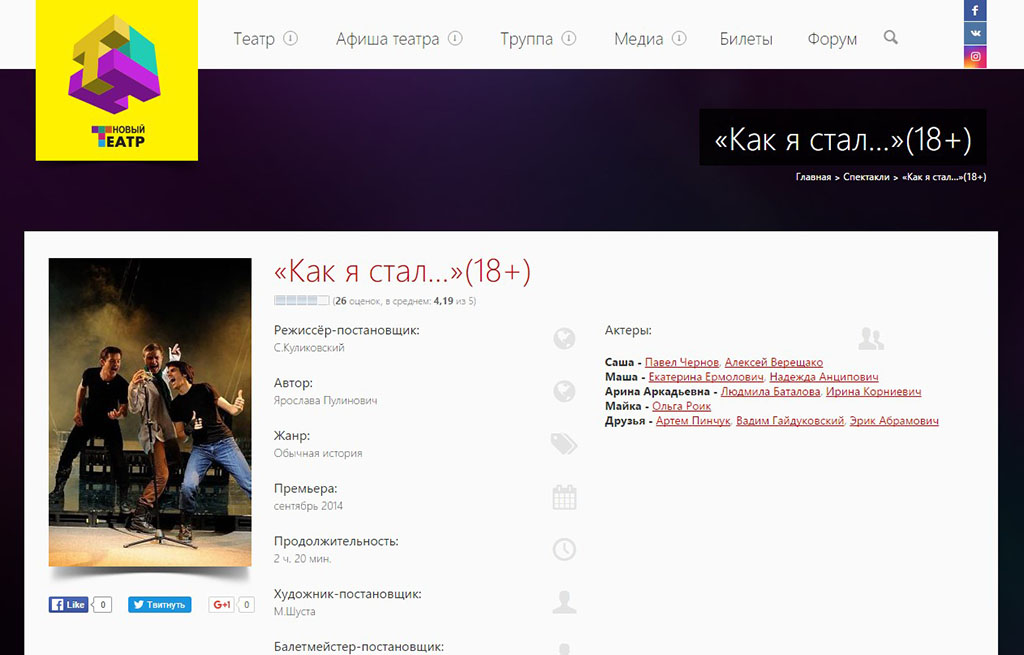Go to the Форум page
The height and width of the screenshot is (655, 1024).
(x=832, y=39)
